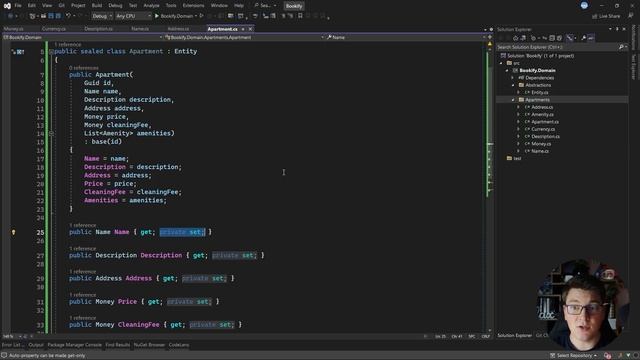640x360 pixels.
Task: Click Select Repository in status bar
Action: (x=573, y=356)
